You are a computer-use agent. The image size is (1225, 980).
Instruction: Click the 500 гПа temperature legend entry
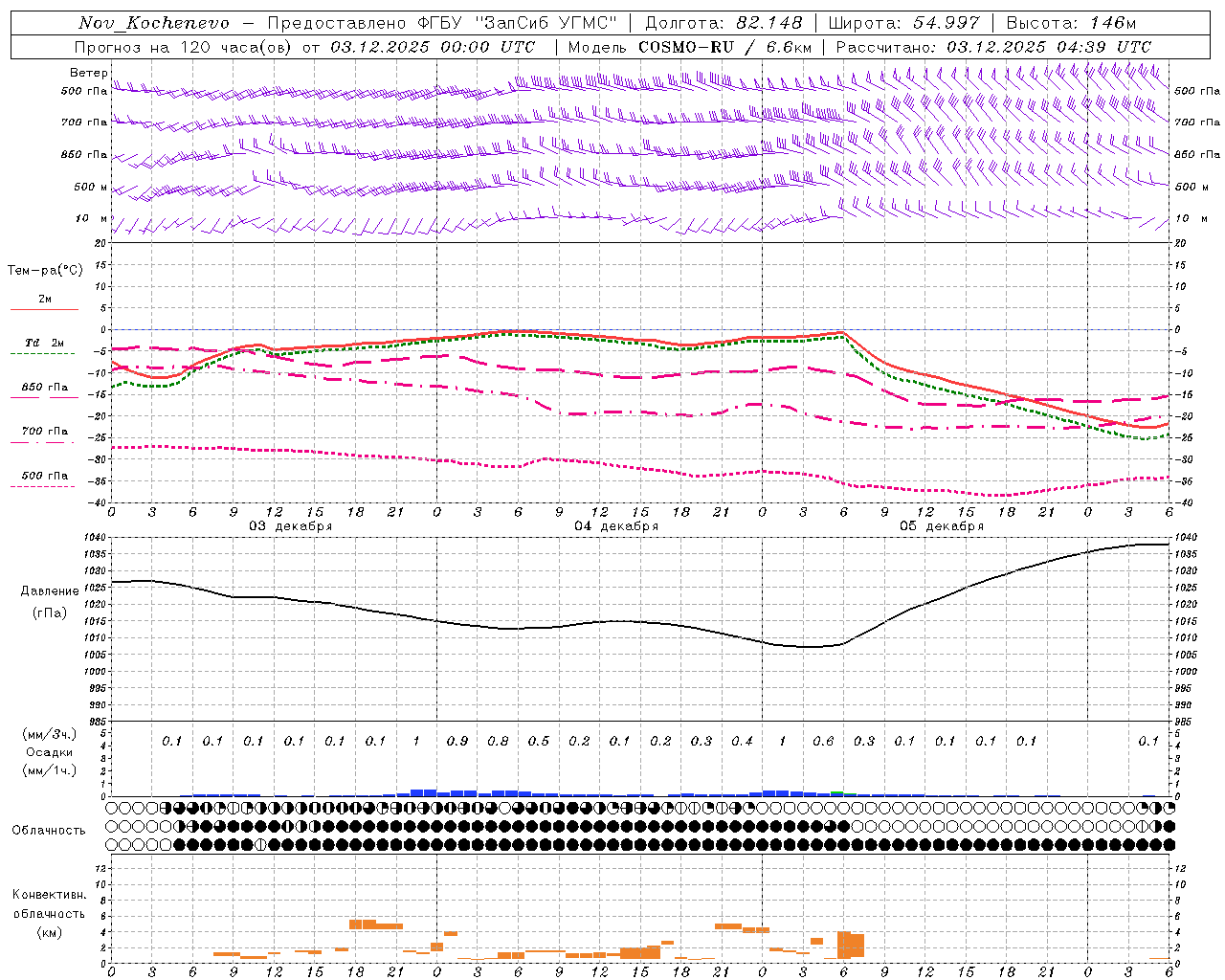coord(45,476)
